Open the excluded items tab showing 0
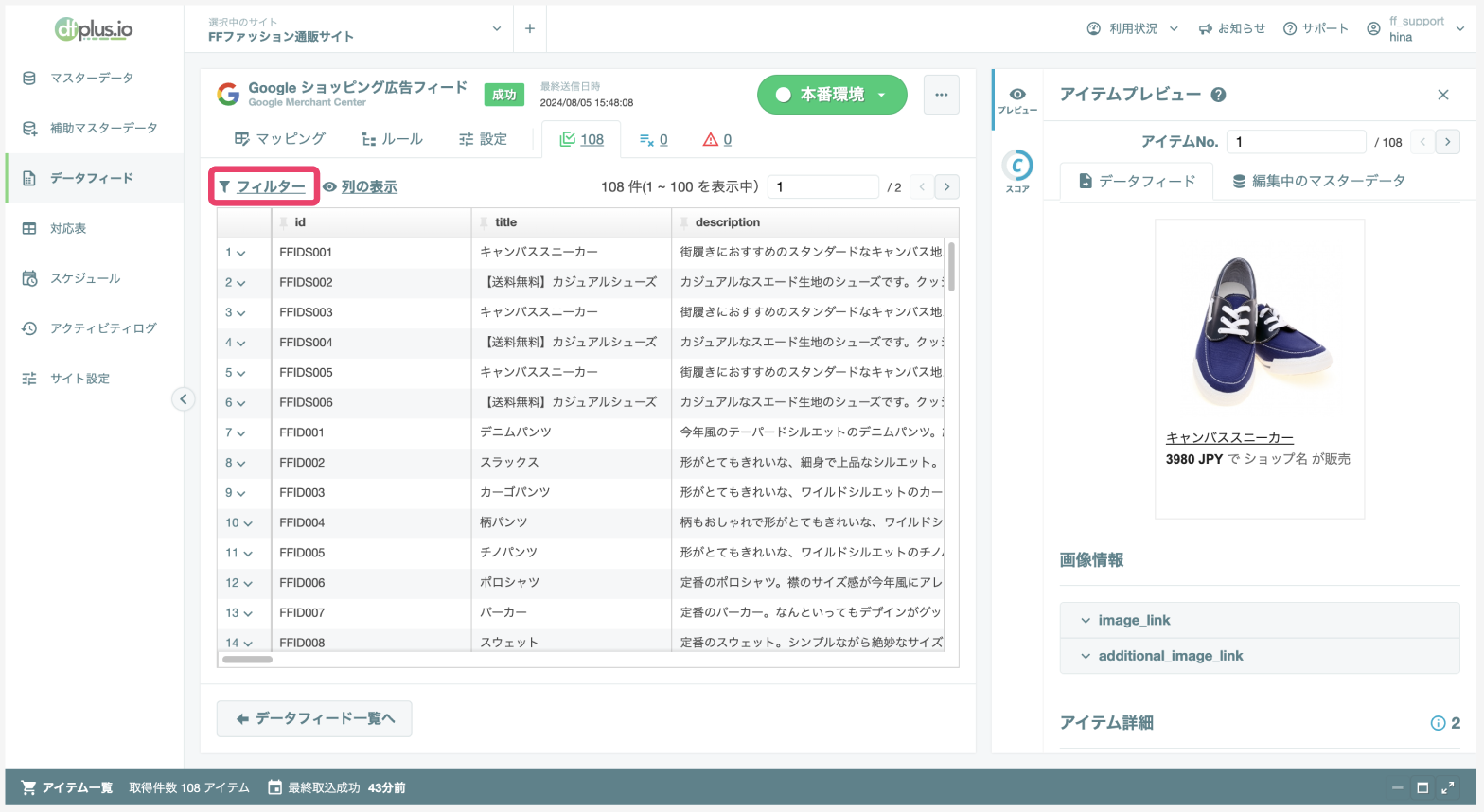Image resolution: width=1484 pixels, height=812 pixels. click(653, 139)
